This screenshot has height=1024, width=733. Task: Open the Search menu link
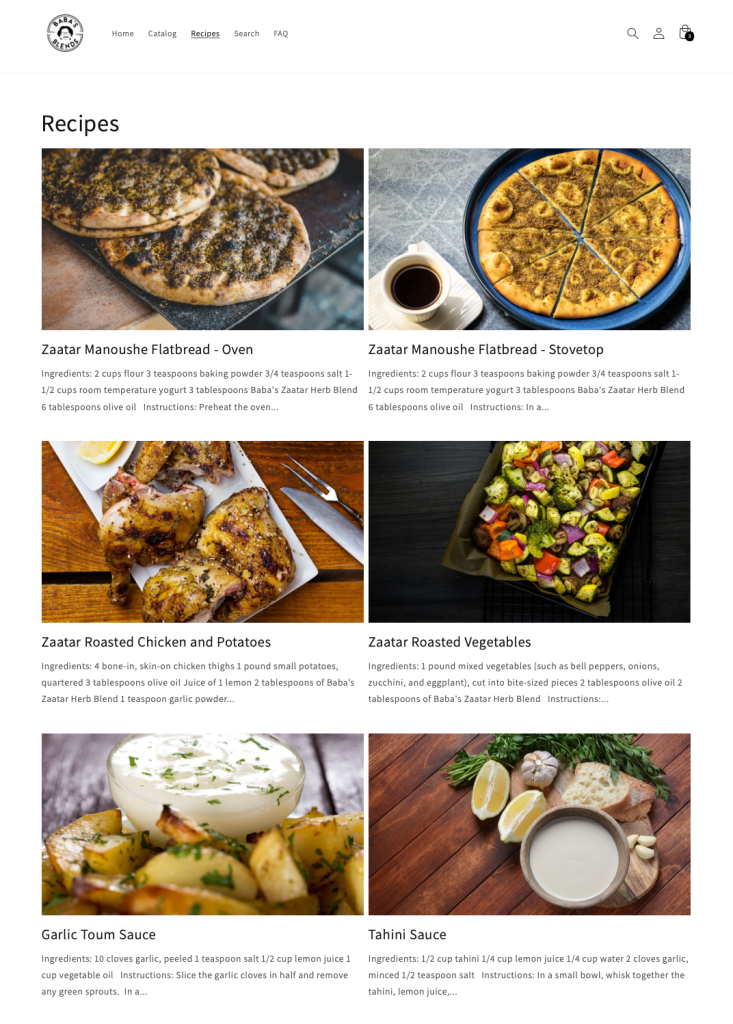(x=246, y=33)
